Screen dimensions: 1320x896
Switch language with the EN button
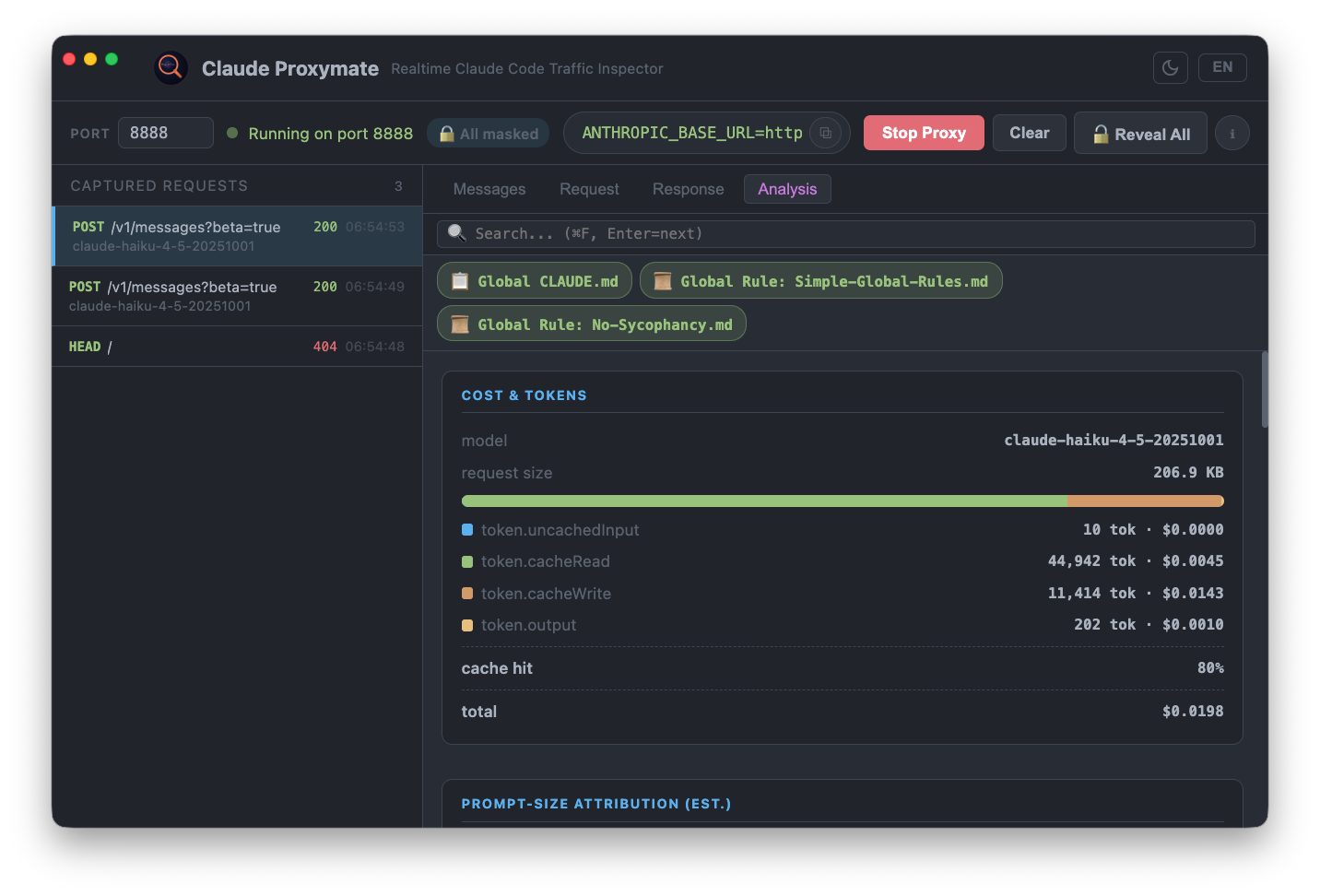pyautogui.click(x=1222, y=67)
